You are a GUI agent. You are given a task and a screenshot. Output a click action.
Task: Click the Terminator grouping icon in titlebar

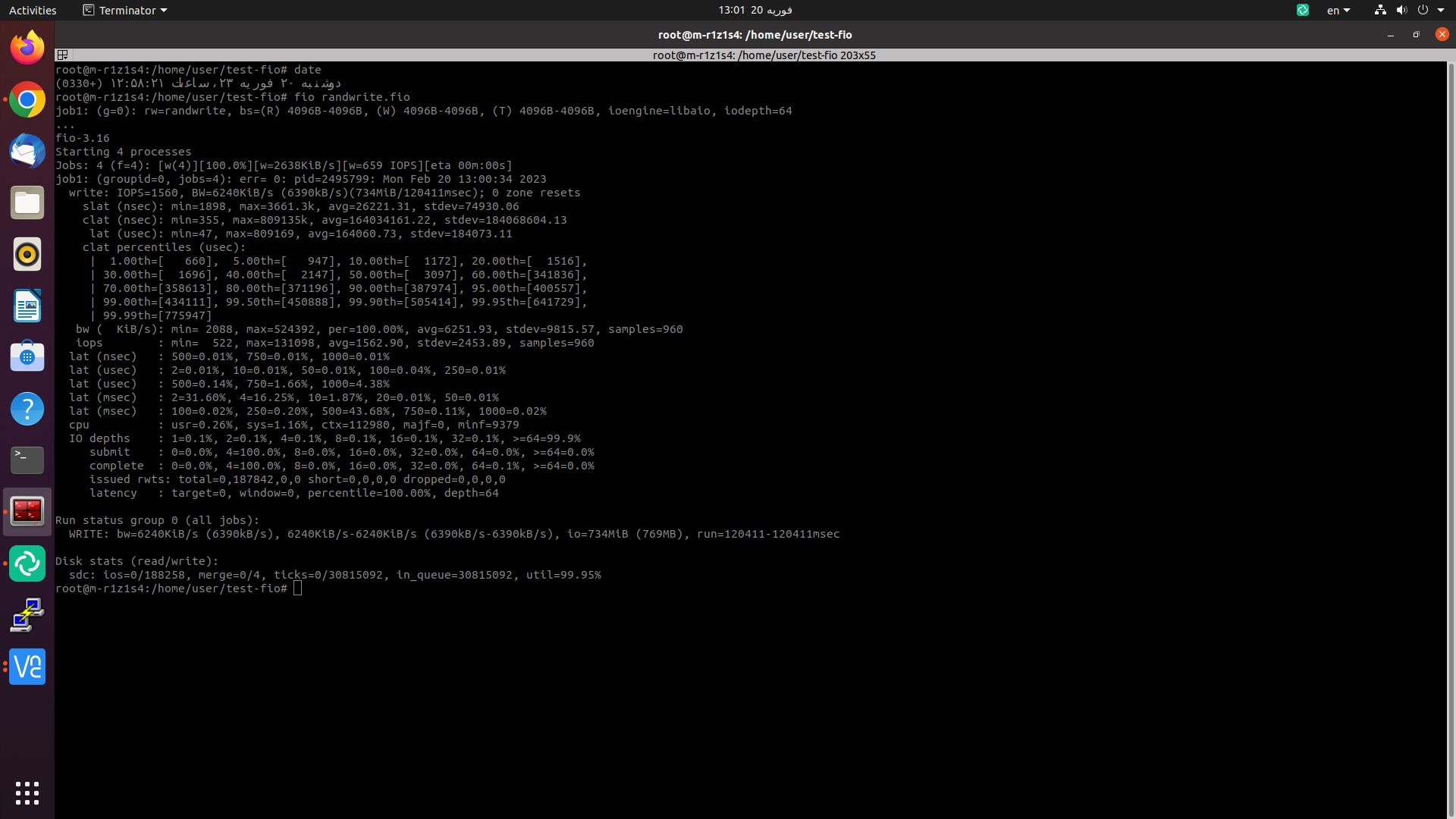(x=63, y=55)
